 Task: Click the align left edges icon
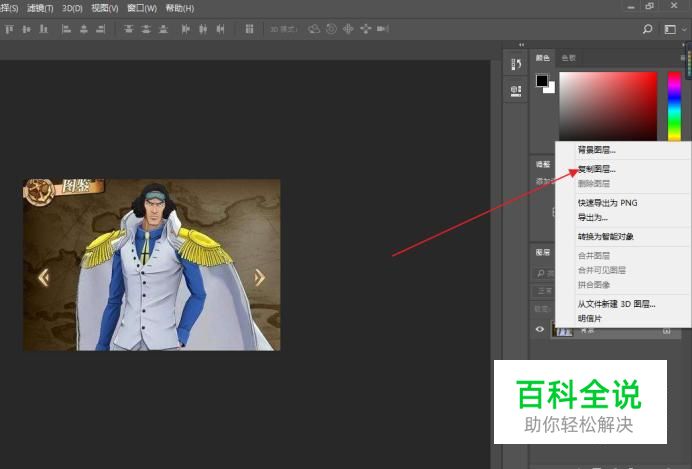(x=66, y=30)
